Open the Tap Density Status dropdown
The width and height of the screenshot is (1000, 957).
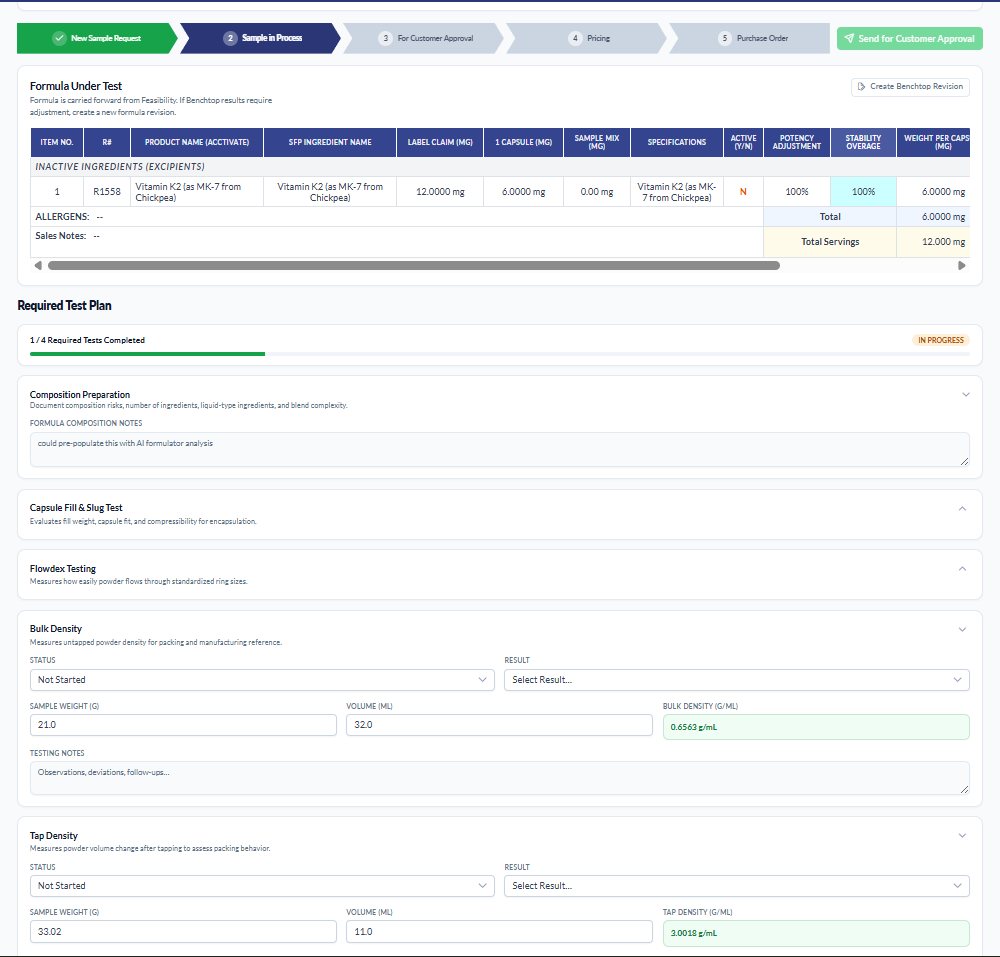click(262, 886)
